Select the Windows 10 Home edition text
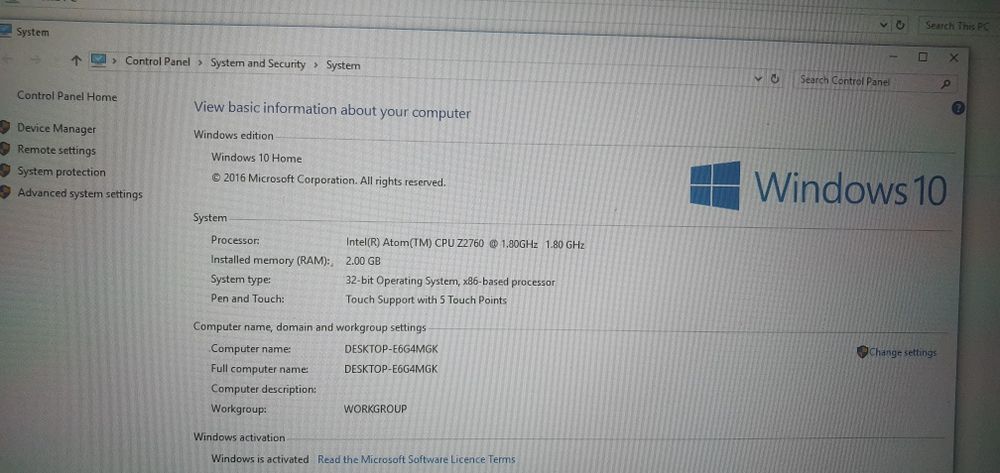Viewport: 1000px width, 473px height. coord(256,158)
